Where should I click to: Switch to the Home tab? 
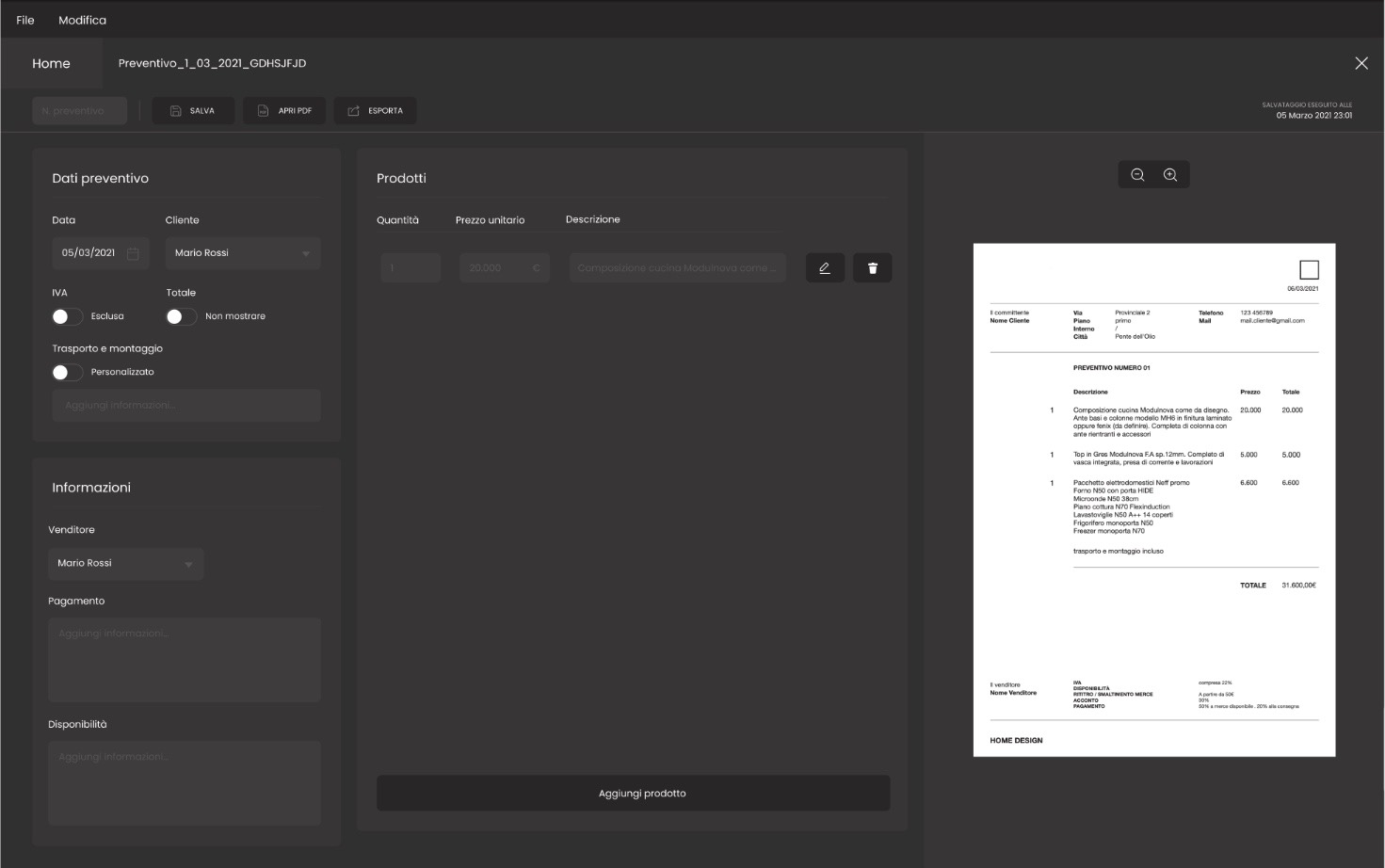point(51,64)
